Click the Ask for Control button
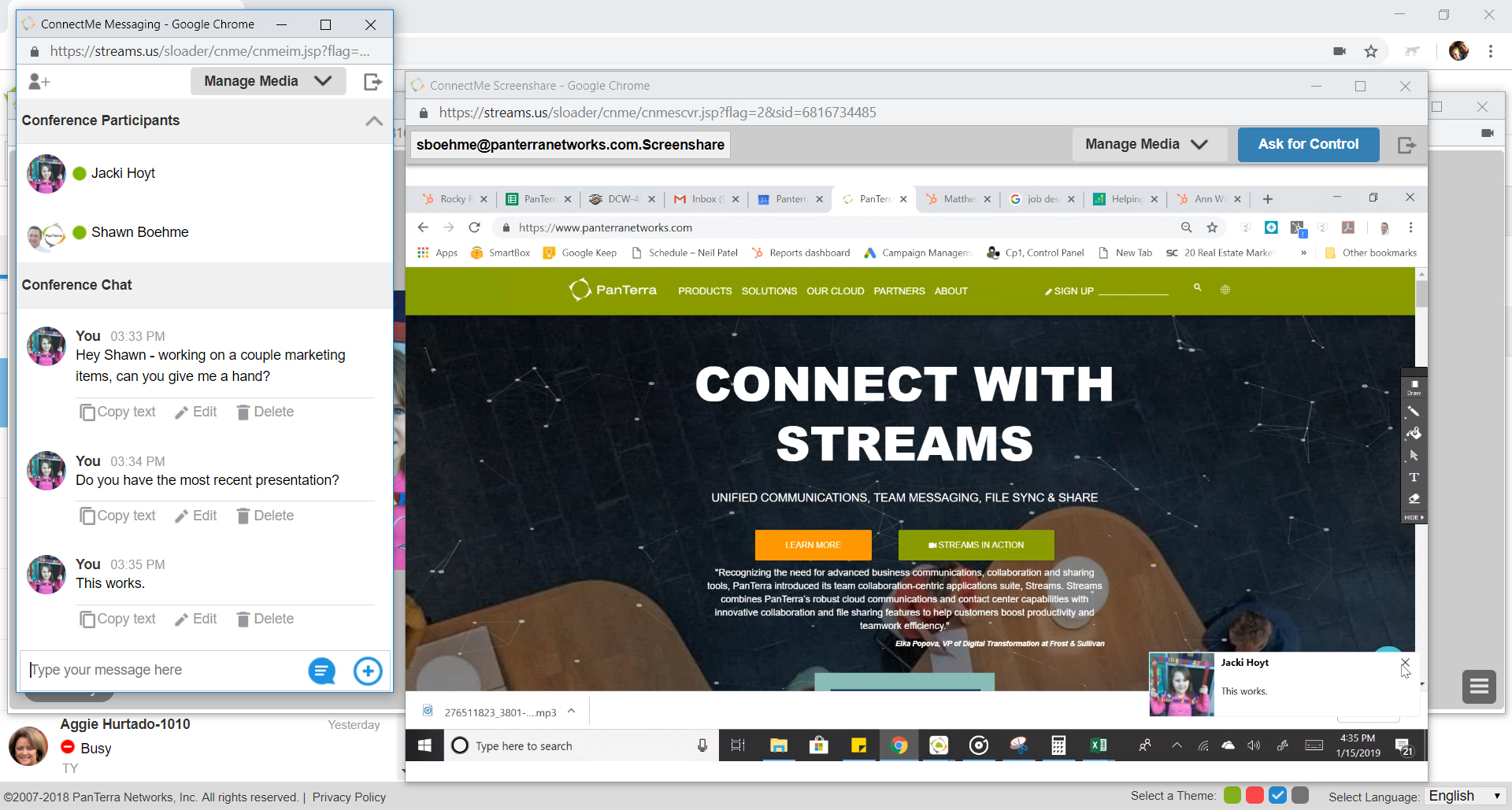Image resolution: width=1512 pixels, height=810 pixels. [1308, 145]
